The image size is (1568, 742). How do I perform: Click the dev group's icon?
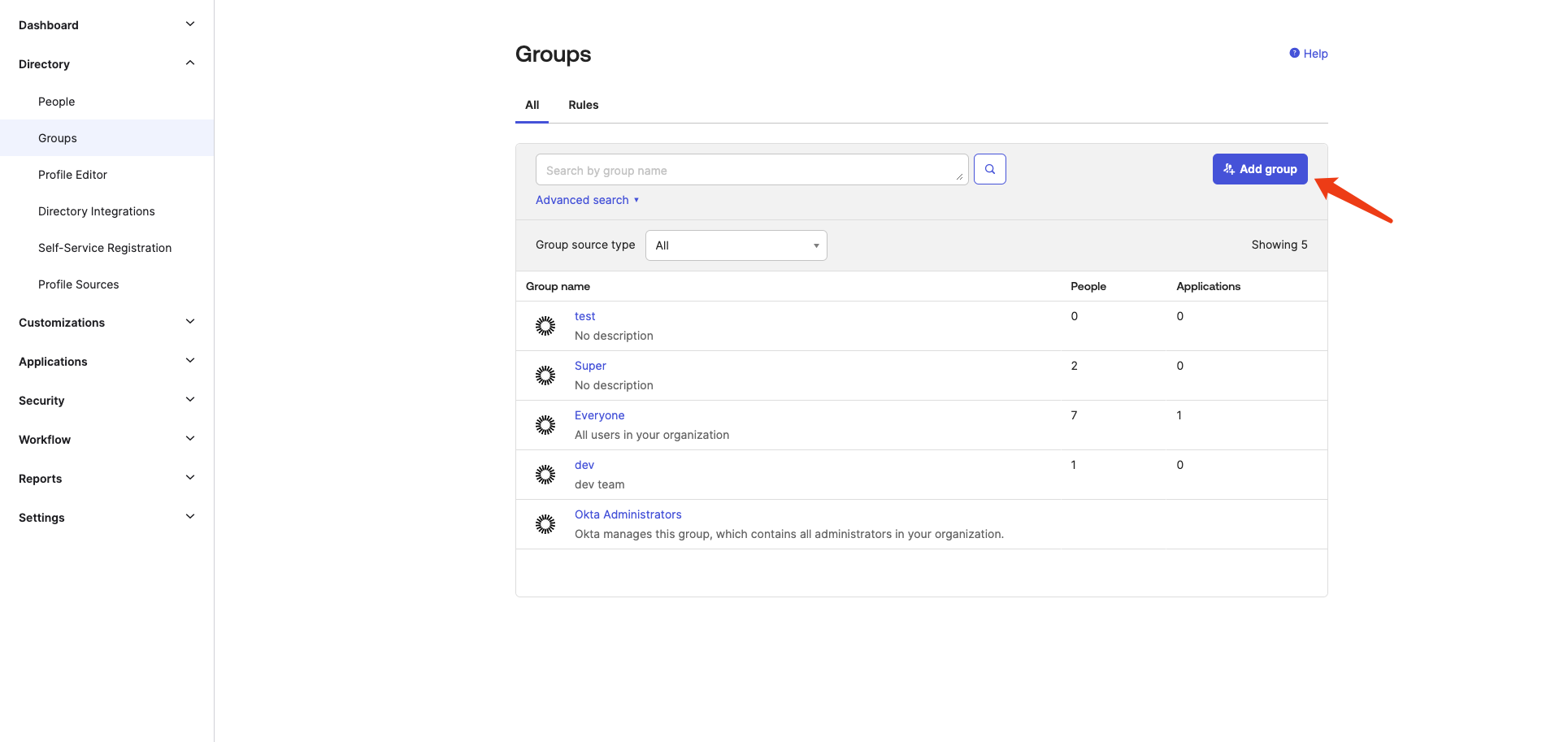click(545, 475)
